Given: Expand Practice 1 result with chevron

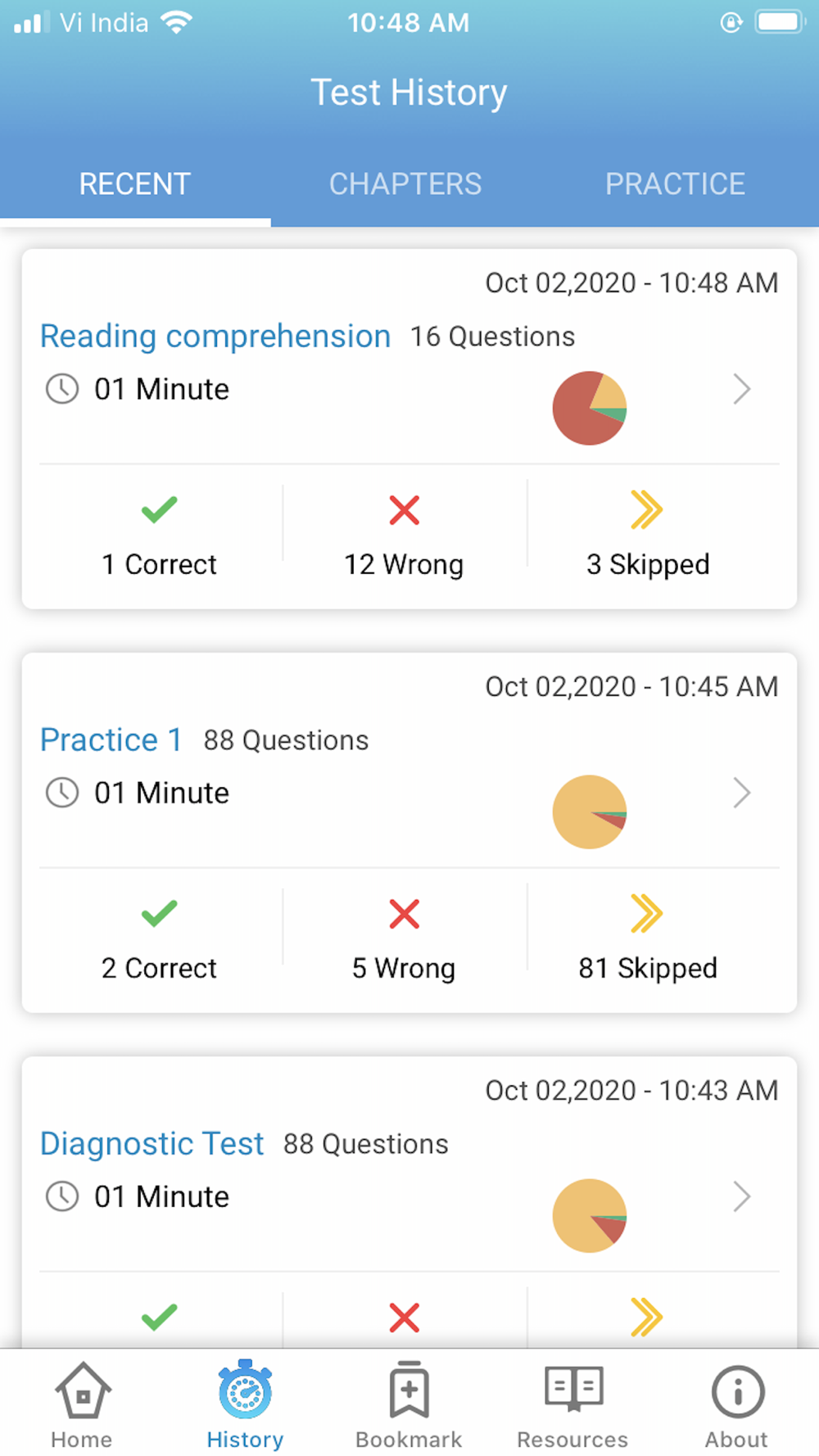Looking at the screenshot, I should (742, 793).
